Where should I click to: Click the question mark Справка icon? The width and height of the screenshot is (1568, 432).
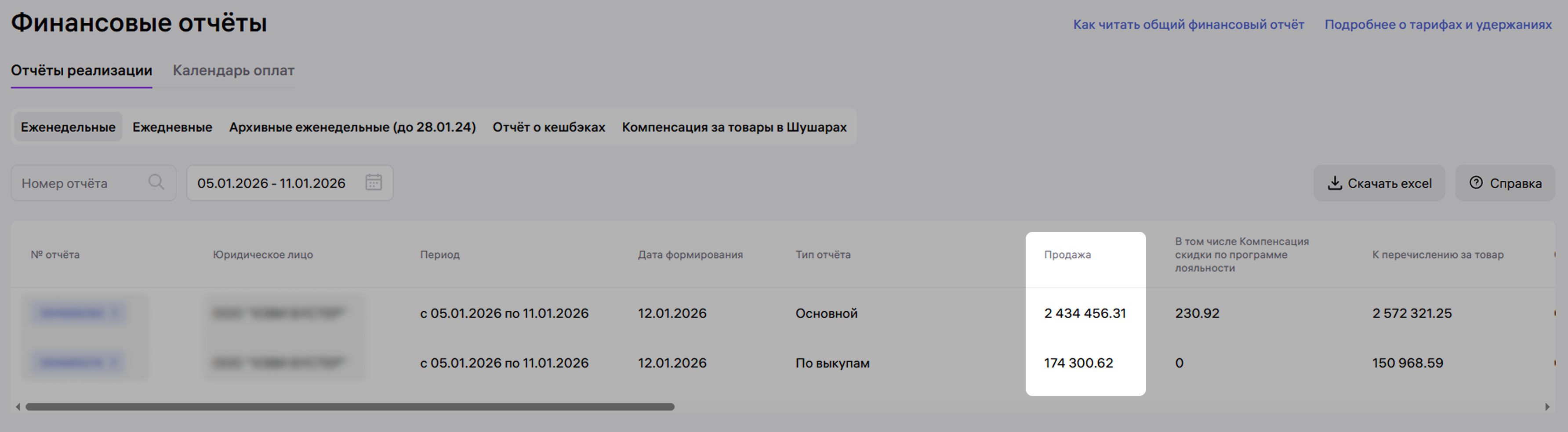(1475, 183)
